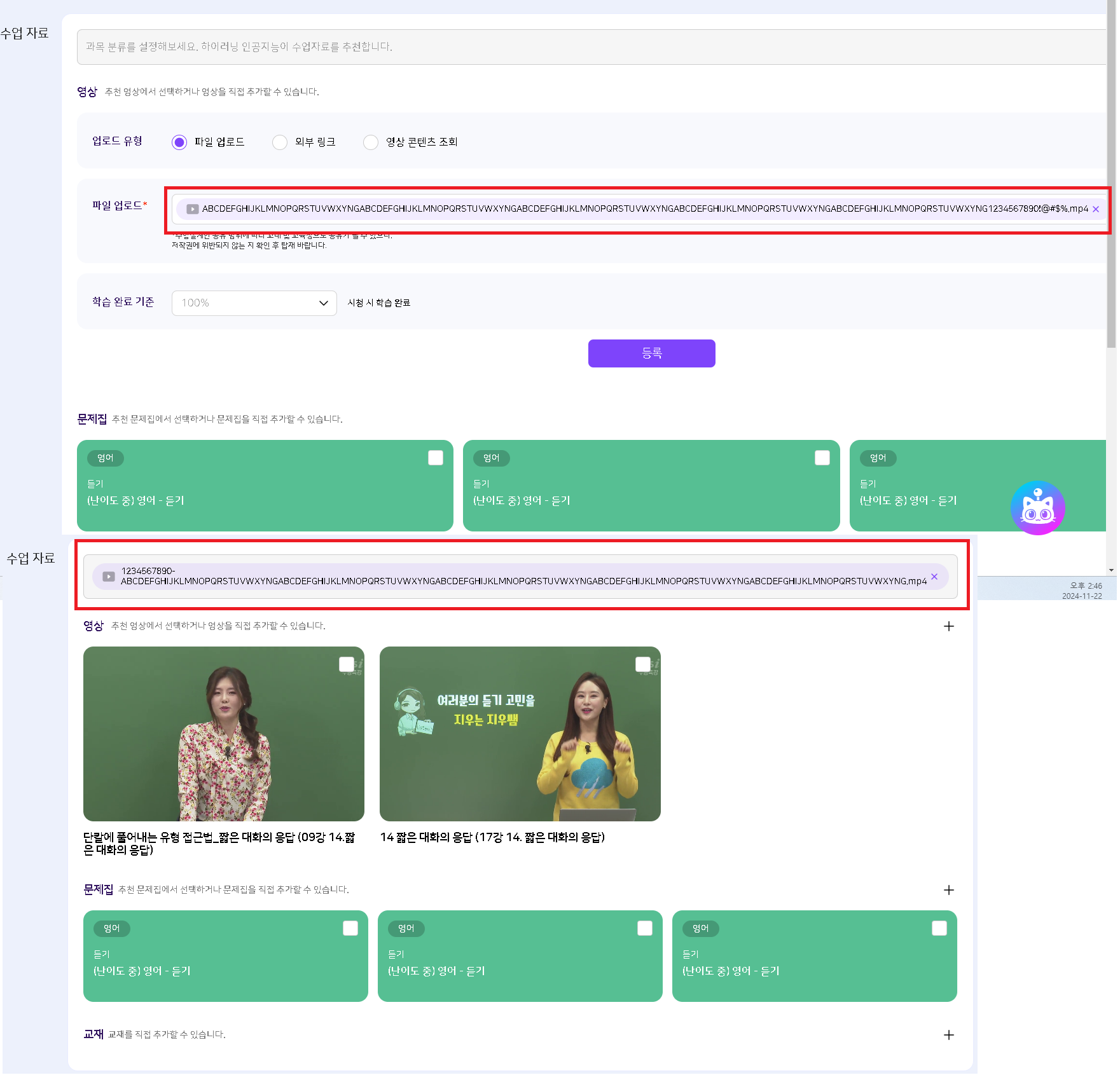Click the cat robot chatbot icon
This screenshot has width=1120, height=1075.
coord(1037,508)
